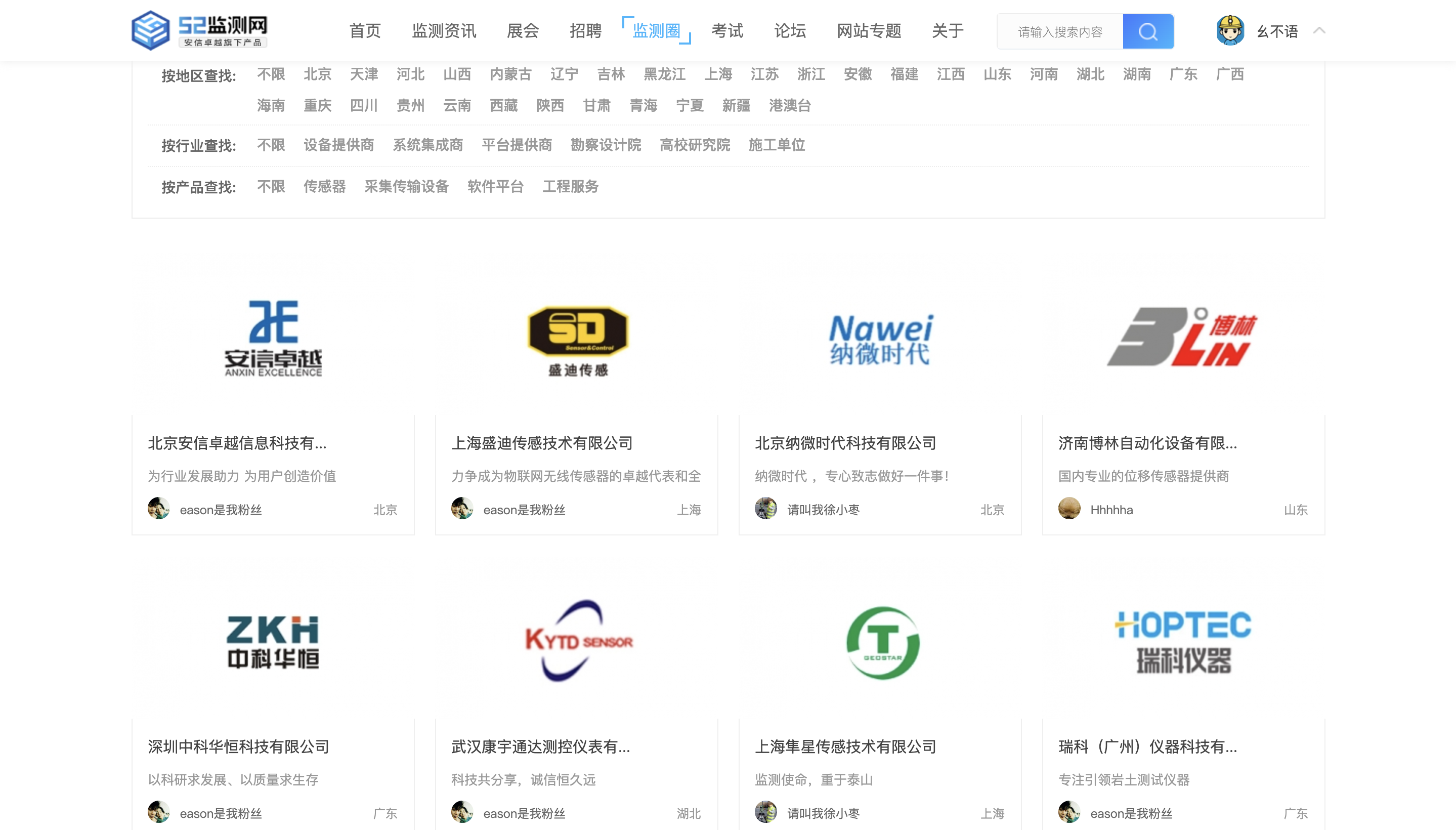Viewport: 1456px width, 830px height.
Task: Filter region by 广东
Action: point(1183,74)
